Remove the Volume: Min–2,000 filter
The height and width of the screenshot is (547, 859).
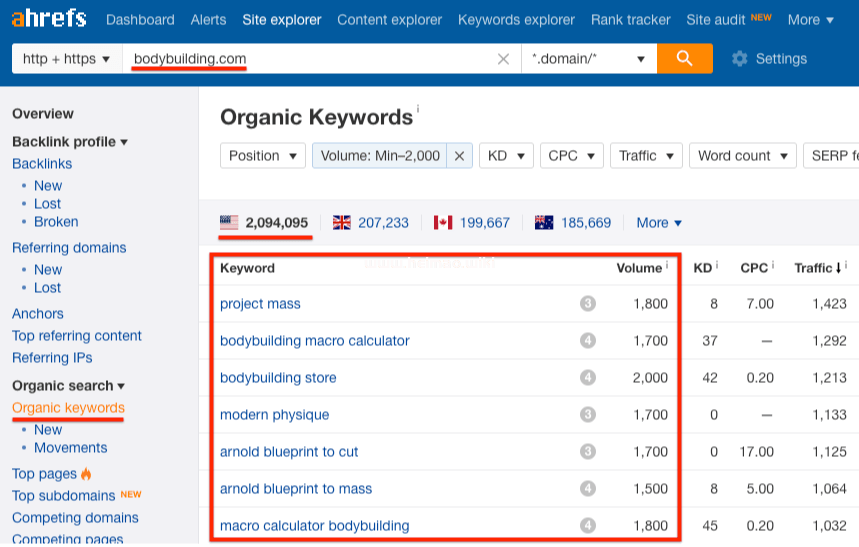[459, 156]
